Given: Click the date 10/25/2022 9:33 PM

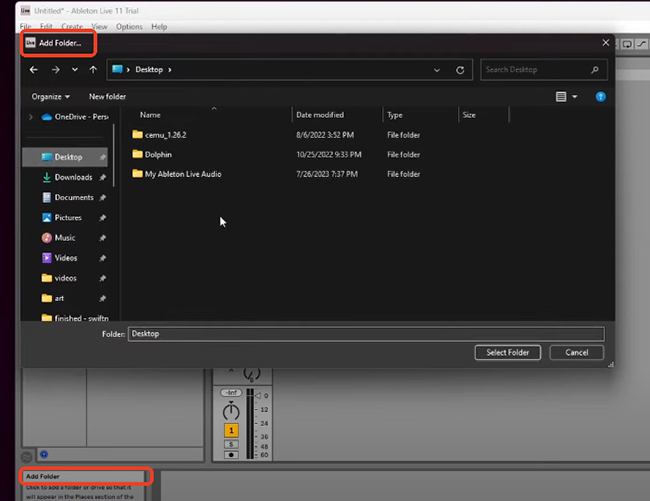Looking at the screenshot, I should 329,155.
